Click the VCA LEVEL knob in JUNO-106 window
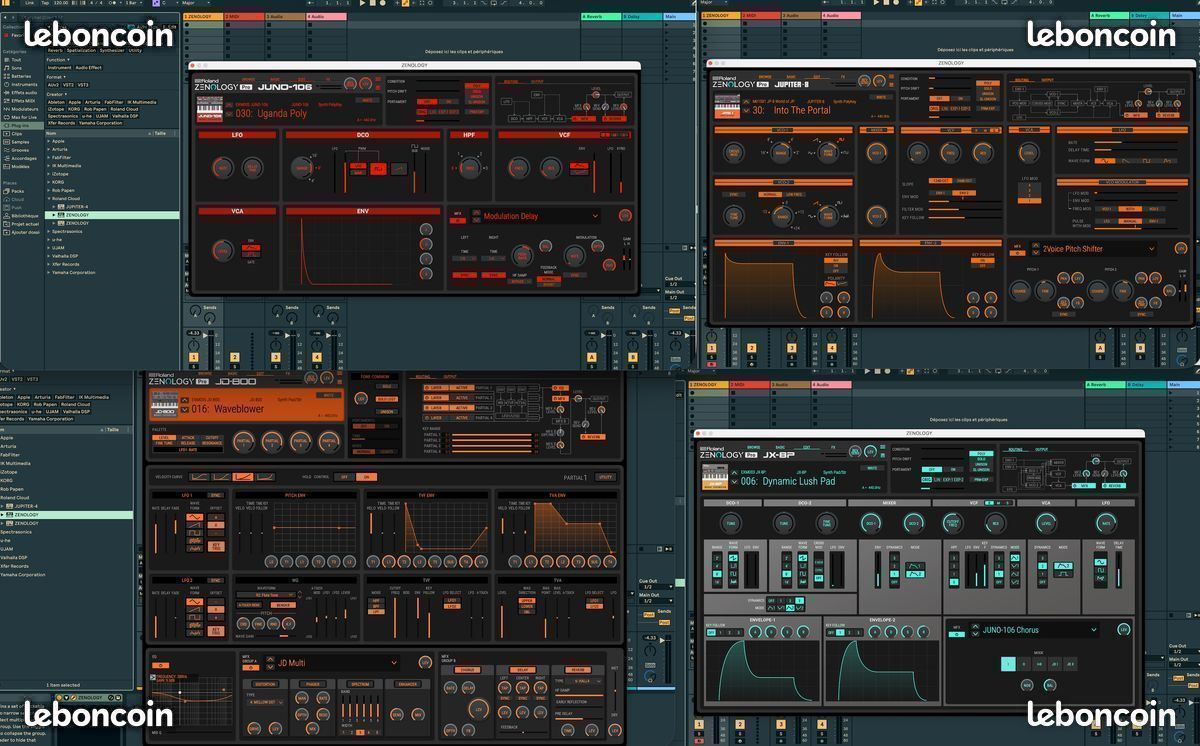The image size is (1200, 746). 223,250
